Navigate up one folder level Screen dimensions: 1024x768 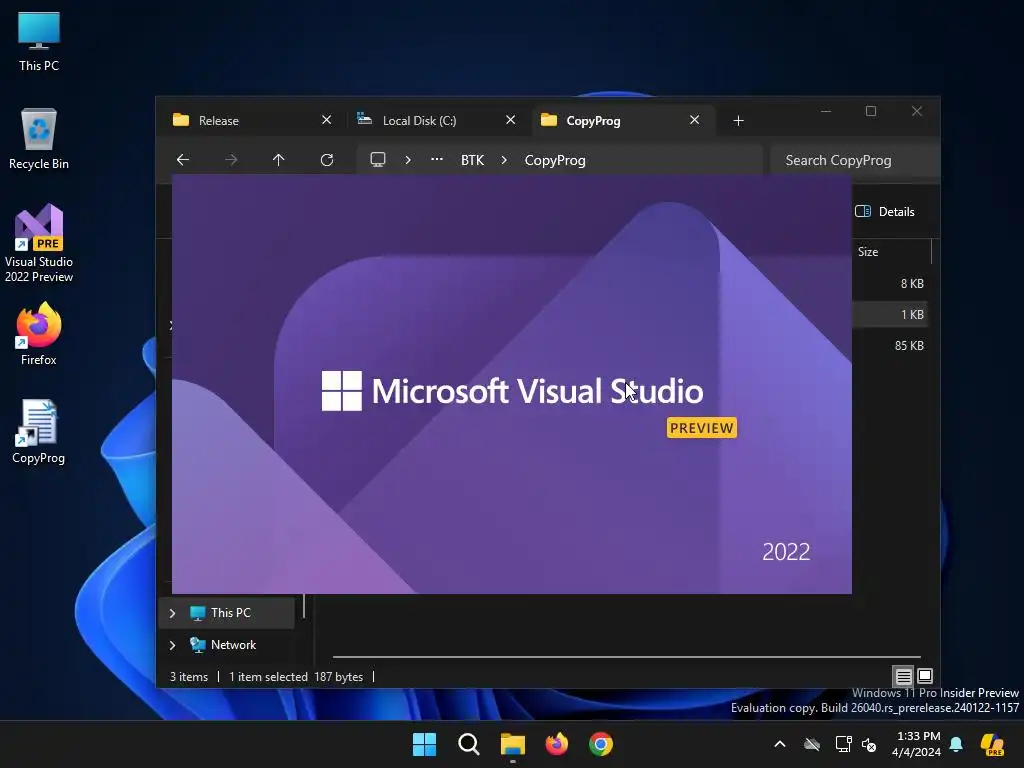coord(278,160)
